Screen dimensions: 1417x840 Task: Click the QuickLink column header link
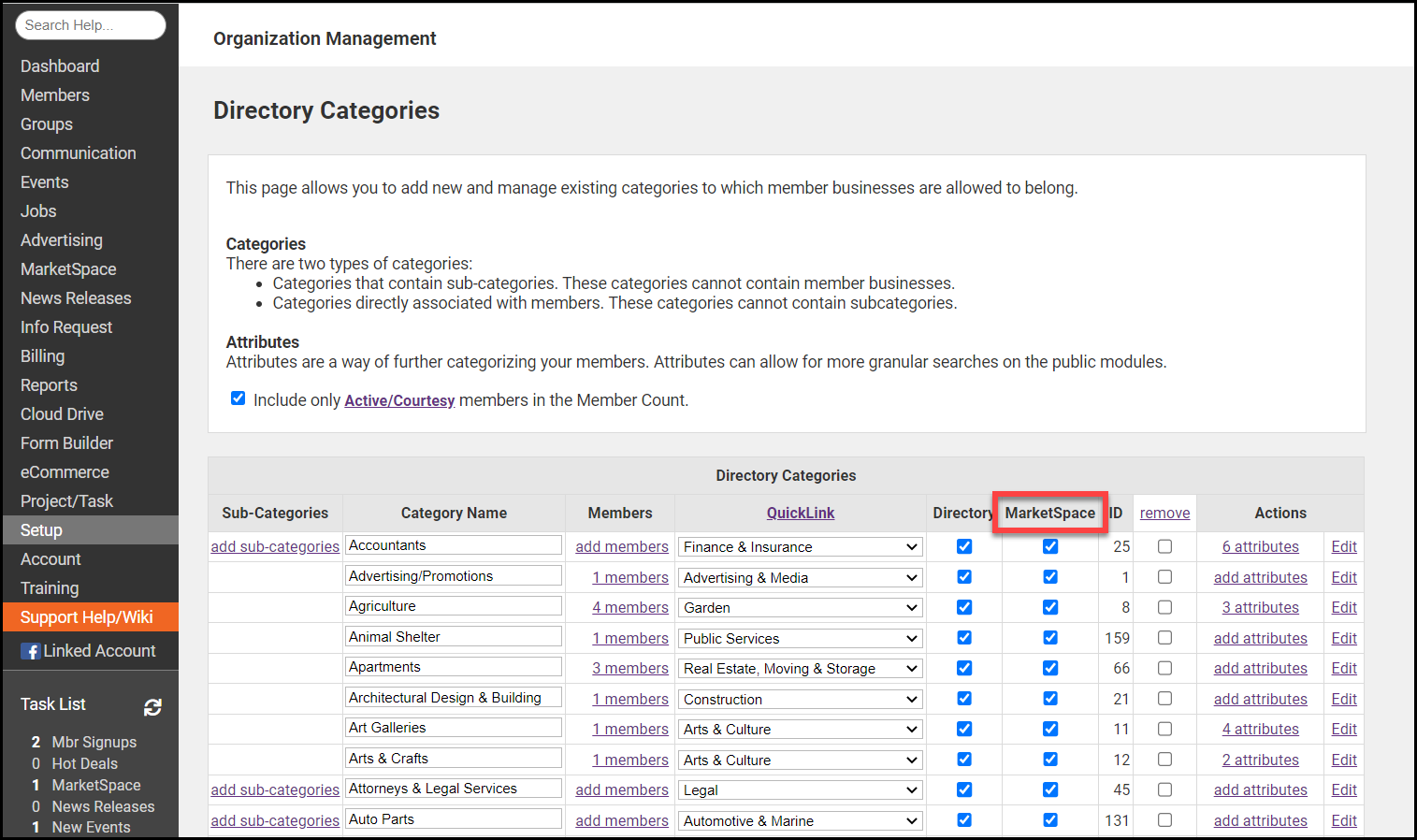click(800, 513)
